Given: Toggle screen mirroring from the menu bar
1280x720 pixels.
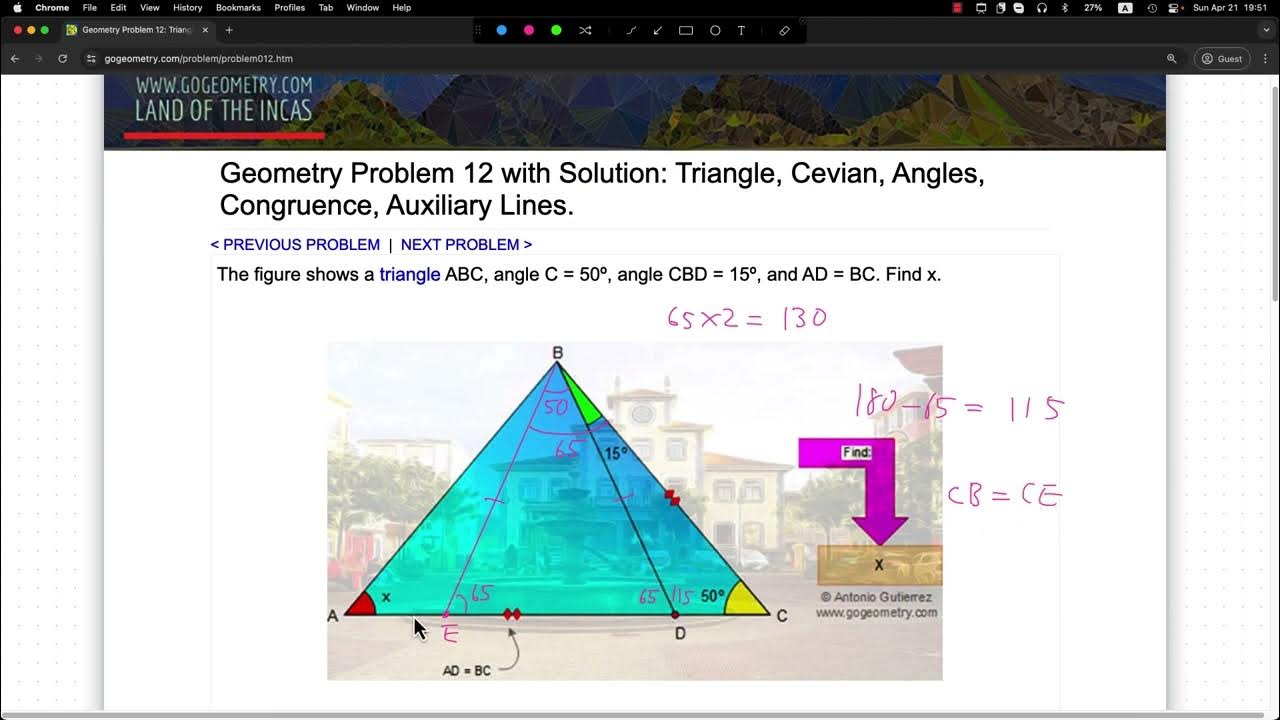Looking at the screenshot, I should tap(980, 8).
